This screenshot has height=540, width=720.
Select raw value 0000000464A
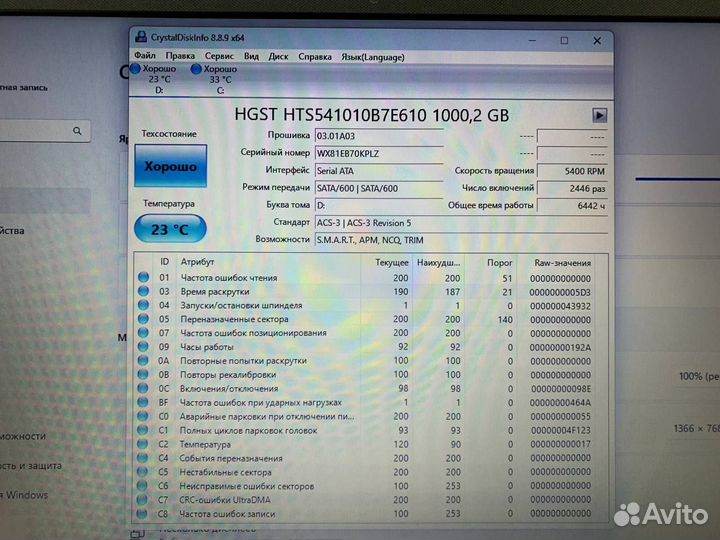(560, 403)
